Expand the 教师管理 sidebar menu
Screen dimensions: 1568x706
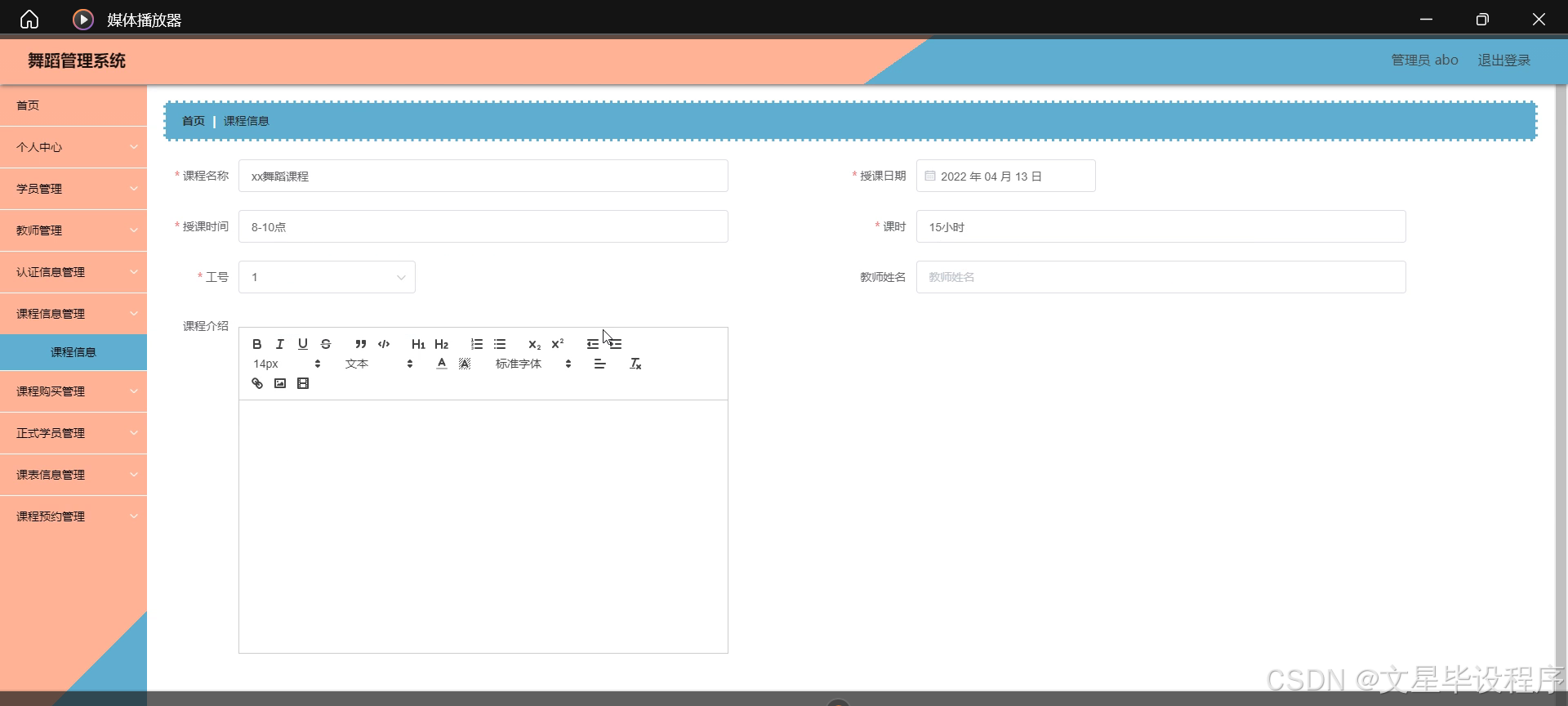click(73, 230)
